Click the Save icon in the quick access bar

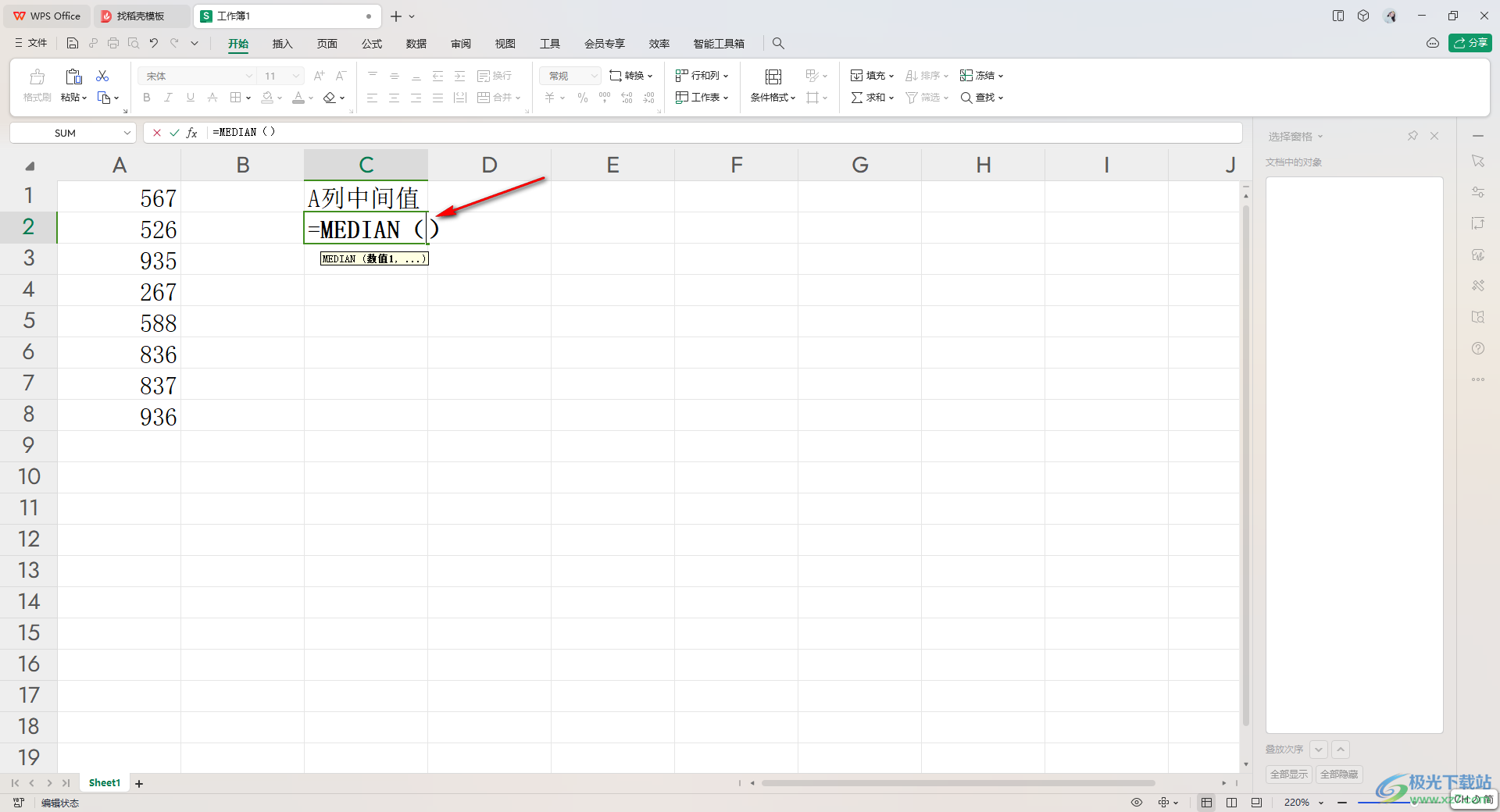pos(73,43)
